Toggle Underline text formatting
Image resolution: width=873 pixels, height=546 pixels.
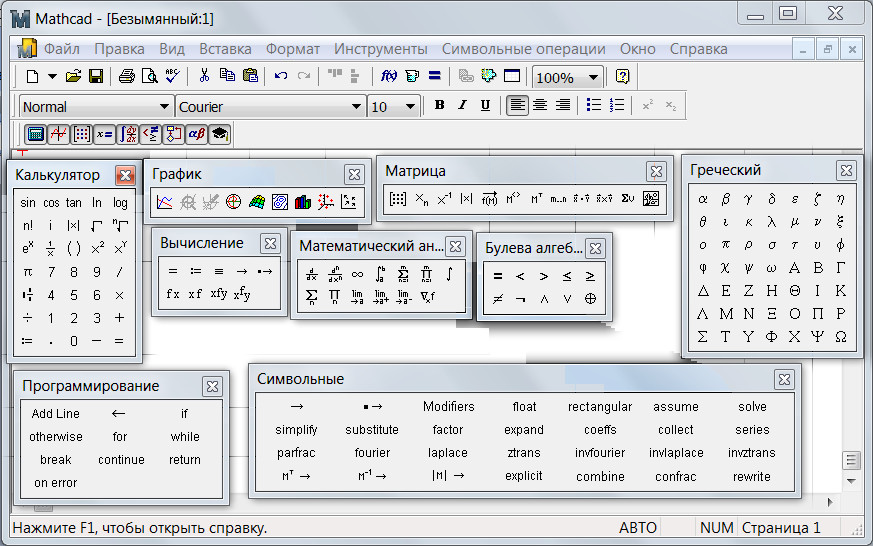(485, 105)
